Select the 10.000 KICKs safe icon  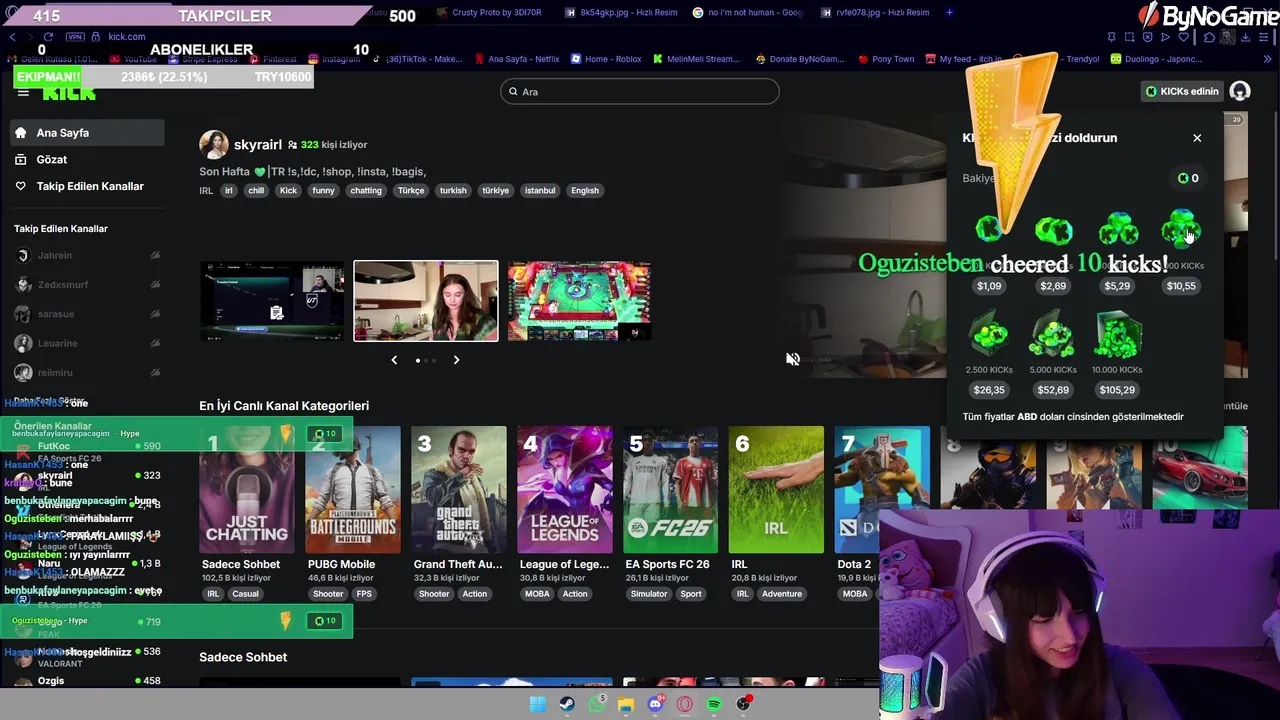1117,335
